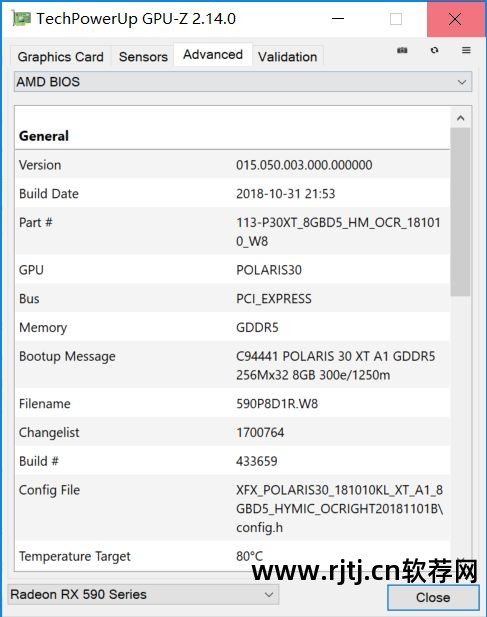The image size is (487, 617).
Task: Select the GPU value POLARIS30
Action: click(269, 270)
